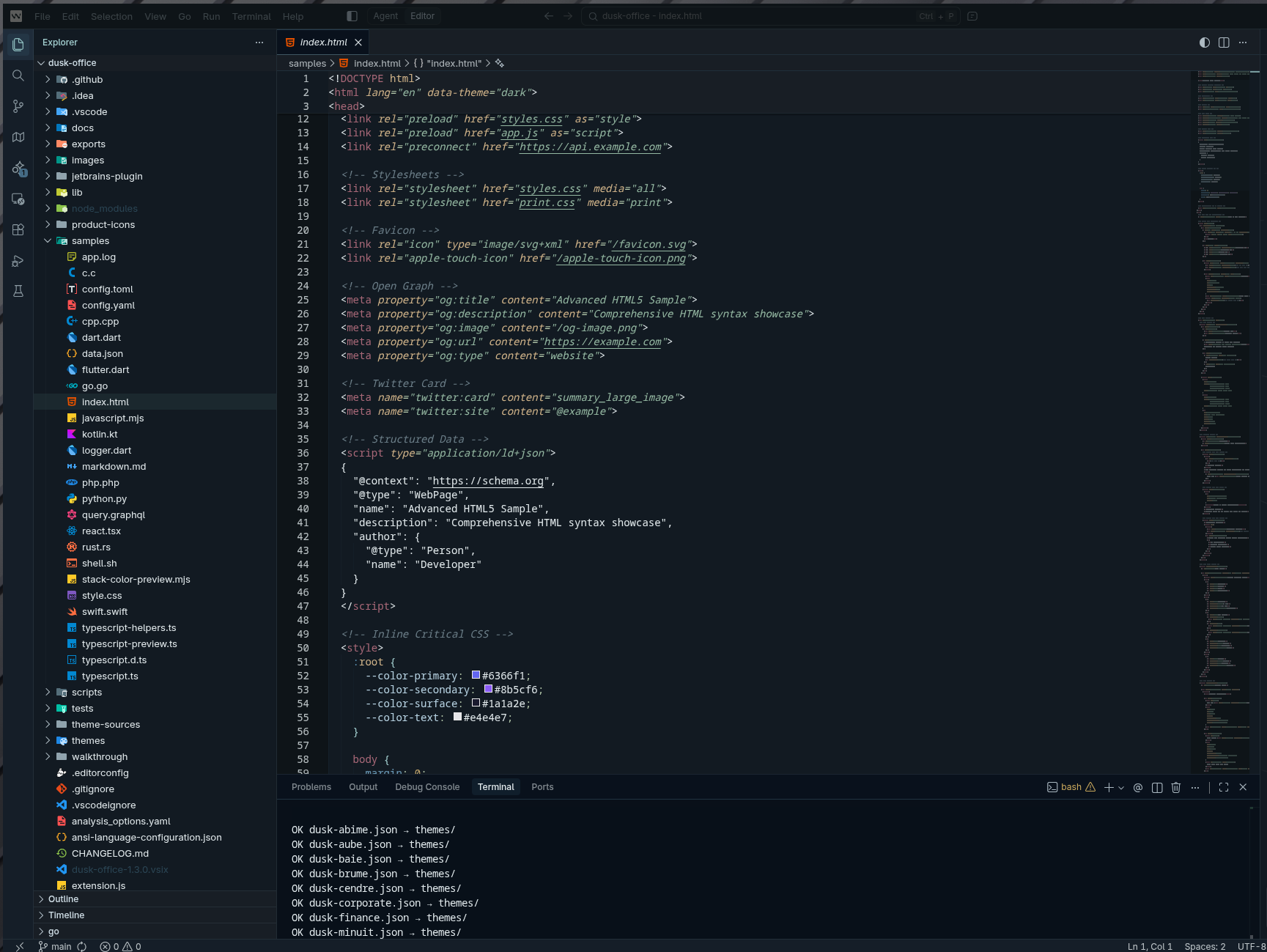Switch to the Output panel tab

(363, 787)
